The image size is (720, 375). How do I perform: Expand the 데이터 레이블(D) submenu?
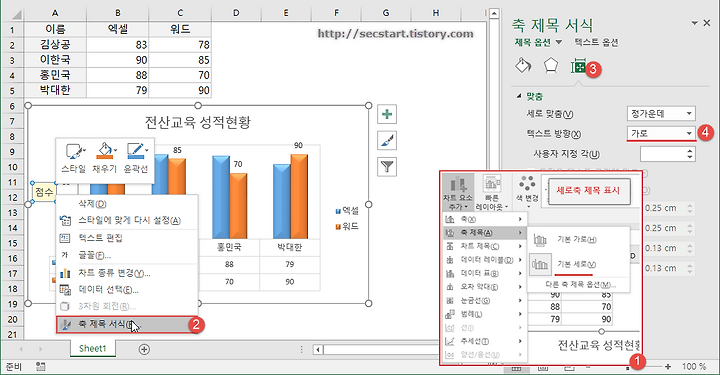(484, 260)
